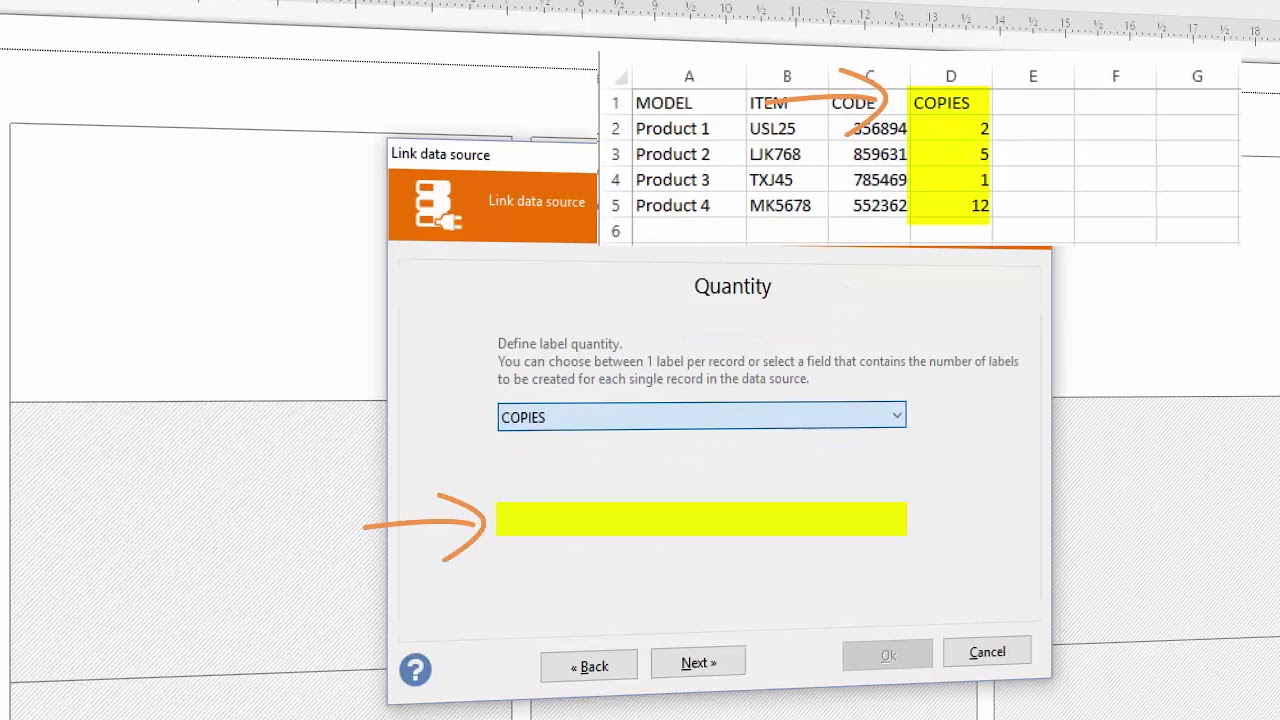Image resolution: width=1280 pixels, height=720 pixels.
Task: Select the LJK768 item cell
Action: click(787, 154)
